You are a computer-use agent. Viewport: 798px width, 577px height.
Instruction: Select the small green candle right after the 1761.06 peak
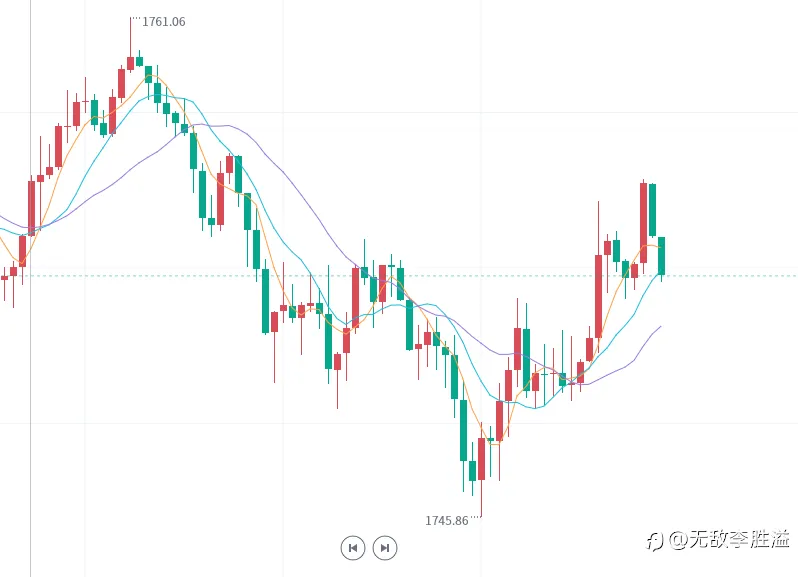139,61
